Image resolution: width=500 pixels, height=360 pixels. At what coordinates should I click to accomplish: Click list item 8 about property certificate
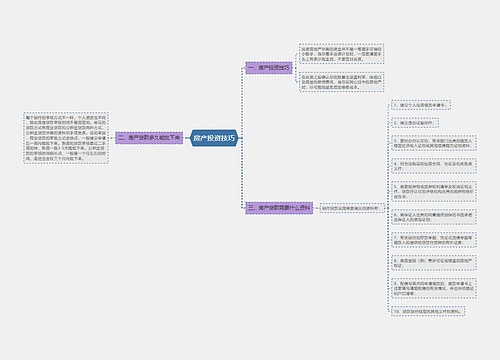point(434,263)
